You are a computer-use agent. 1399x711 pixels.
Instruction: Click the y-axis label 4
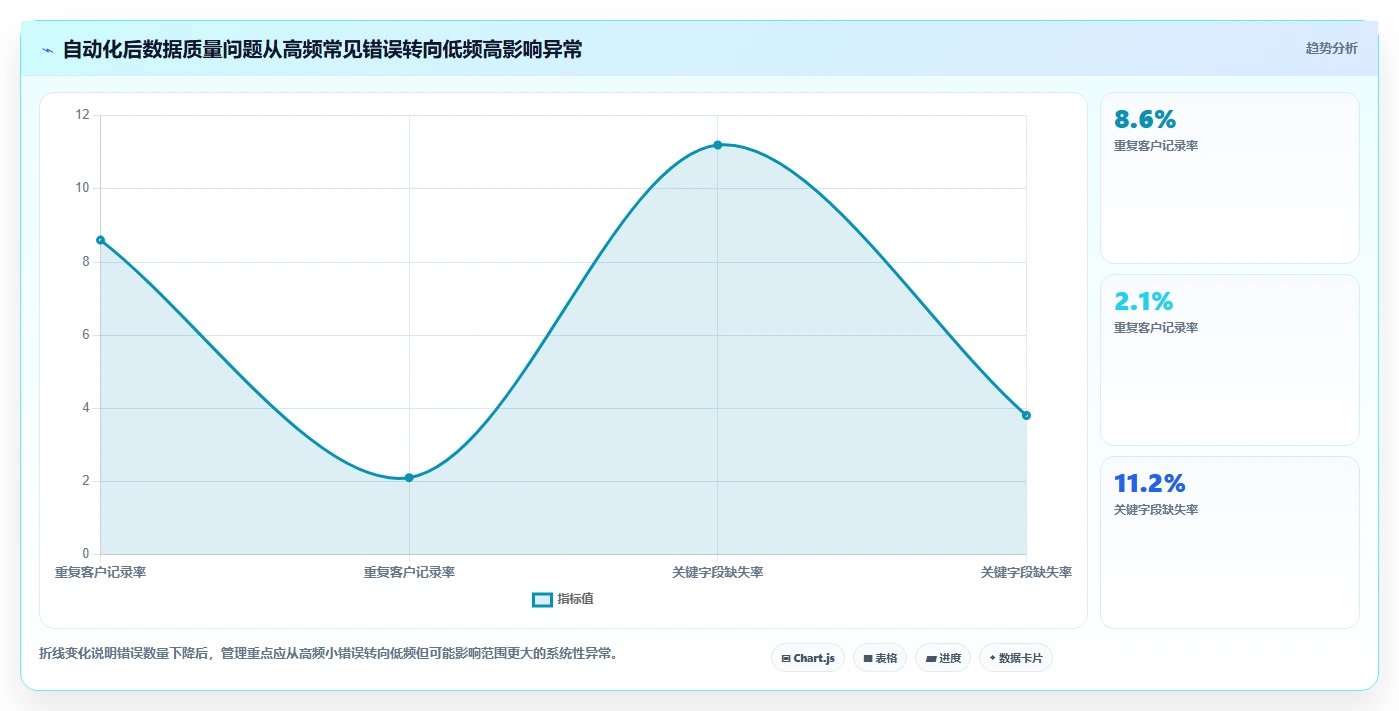[x=86, y=408]
